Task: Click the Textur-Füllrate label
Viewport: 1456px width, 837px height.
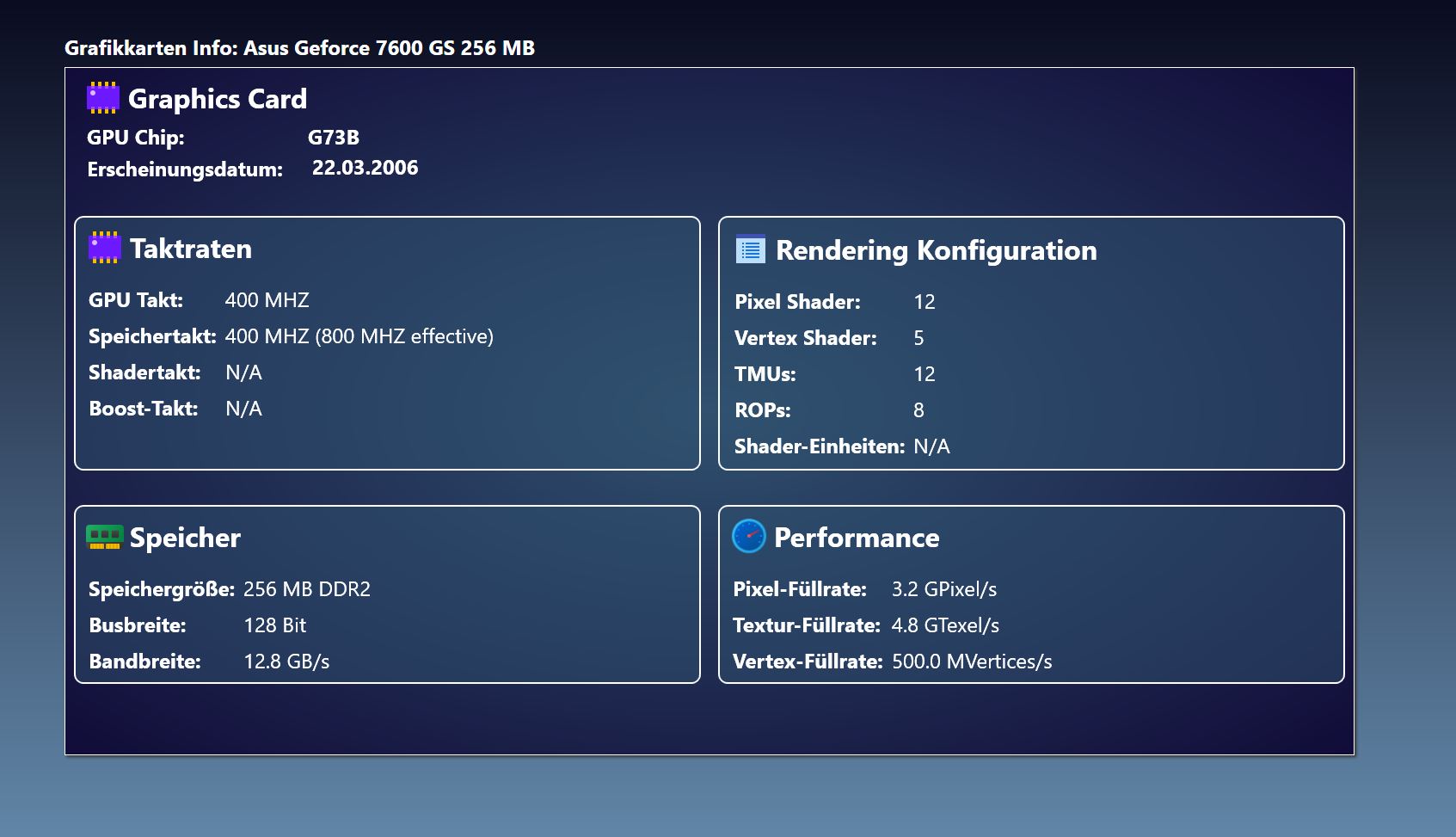Action: pyautogui.click(x=807, y=625)
